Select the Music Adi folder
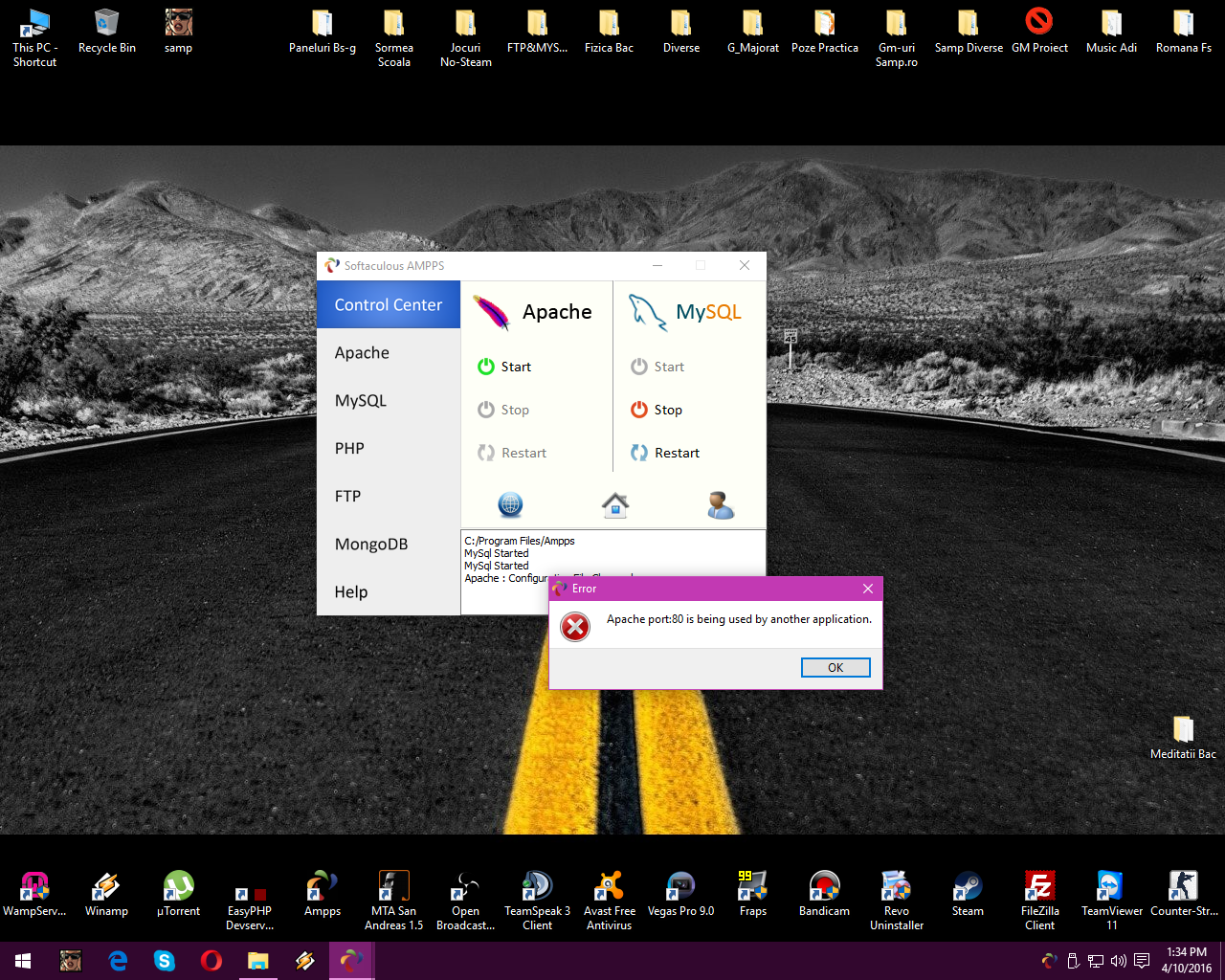1225x980 pixels. pyautogui.click(x=1112, y=32)
